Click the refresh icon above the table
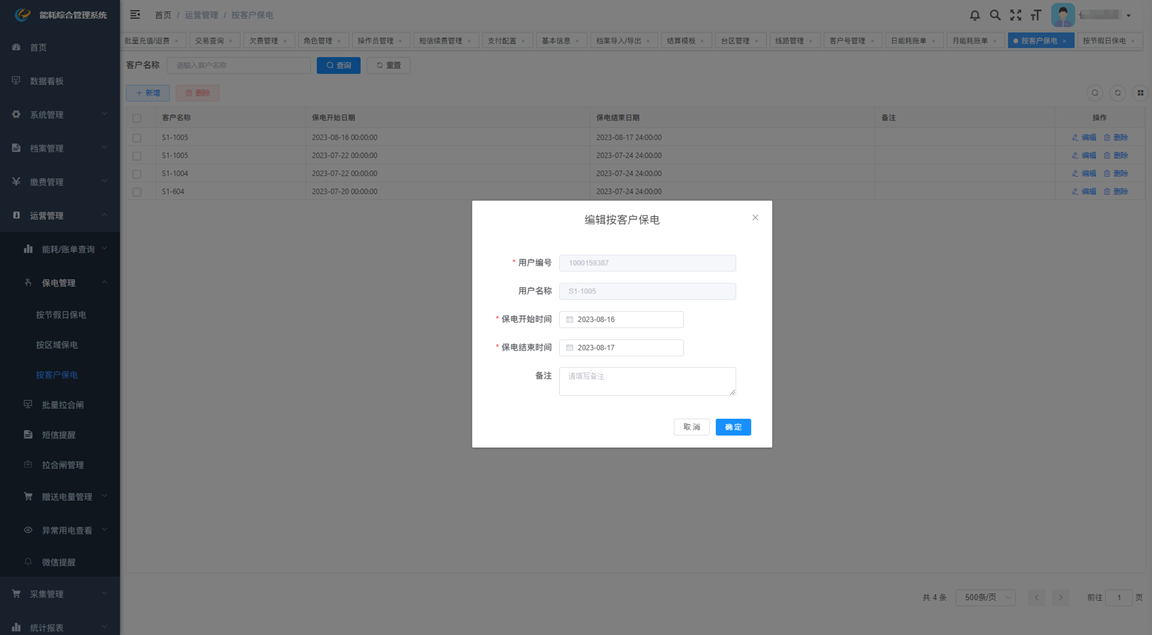The height and width of the screenshot is (635, 1152). [x=1118, y=93]
